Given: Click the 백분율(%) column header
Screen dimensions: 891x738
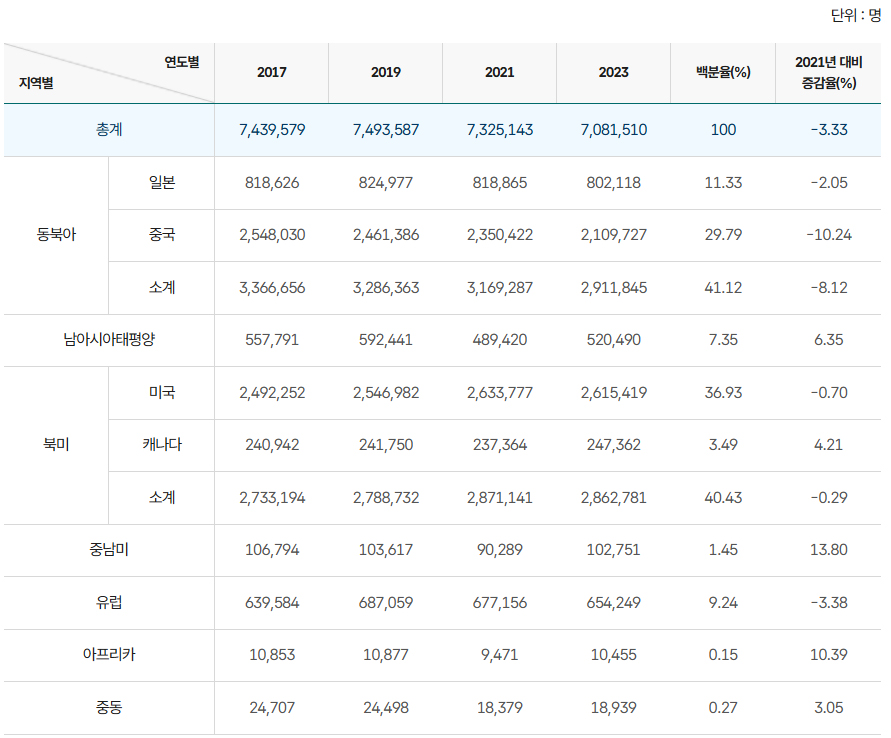Looking at the screenshot, I should tap(722, 72).
